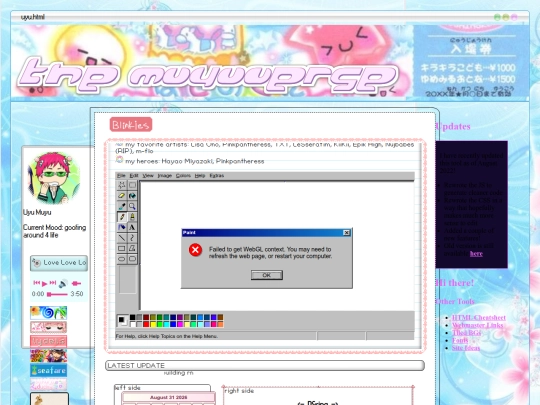Skip to next track in music player
The width and height of the screenshot is (540, 405).
point(53,283)
